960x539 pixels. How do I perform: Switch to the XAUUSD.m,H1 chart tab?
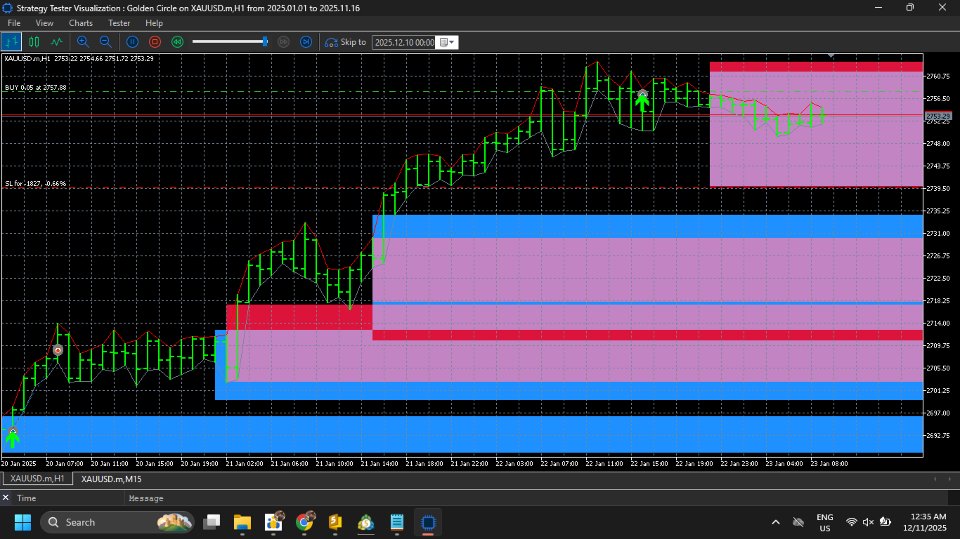(x=37, y=479)
